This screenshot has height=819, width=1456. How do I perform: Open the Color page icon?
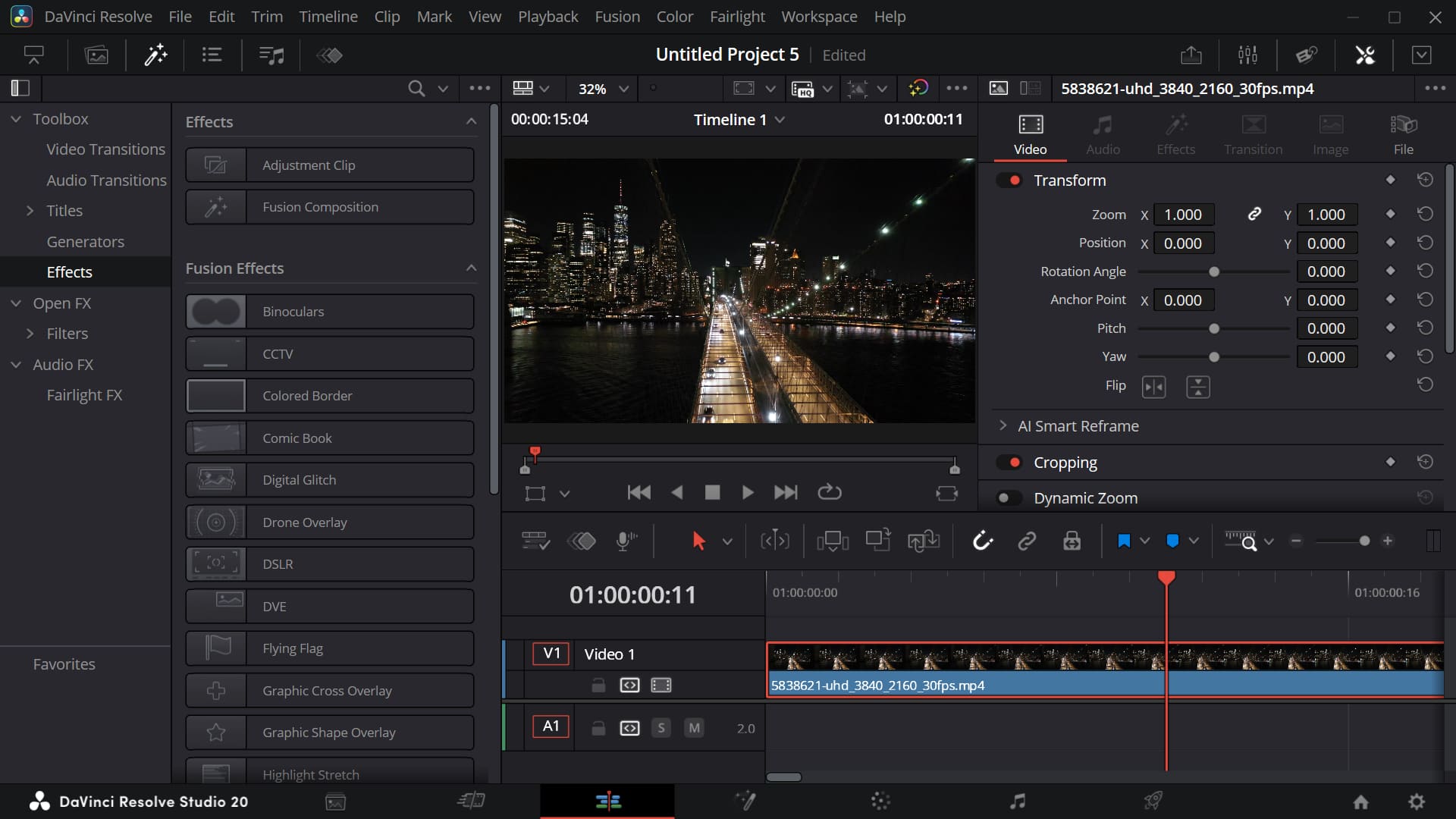click(880, 801)
